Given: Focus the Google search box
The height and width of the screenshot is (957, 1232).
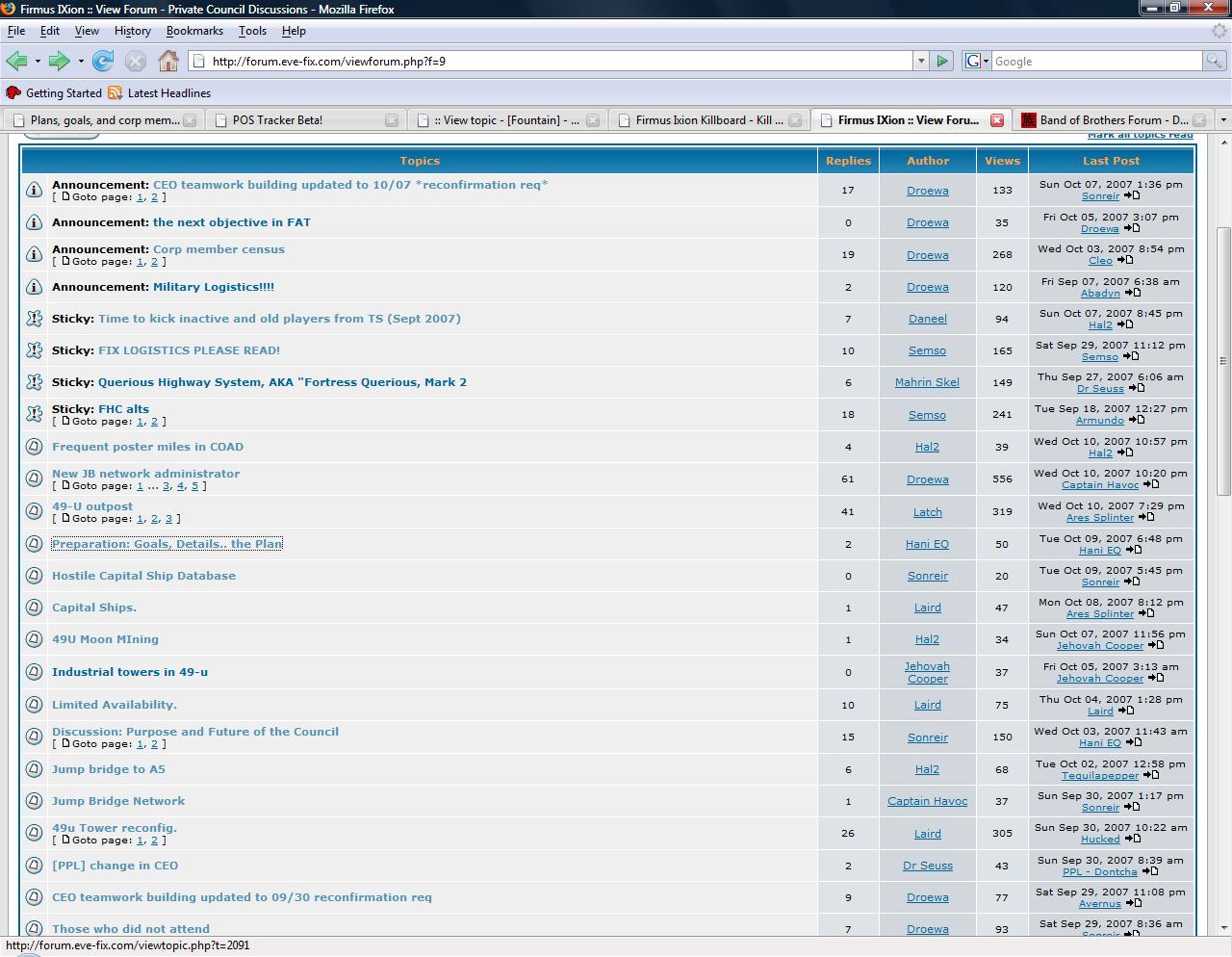Looking at the screenshot, I should 1097,61.
